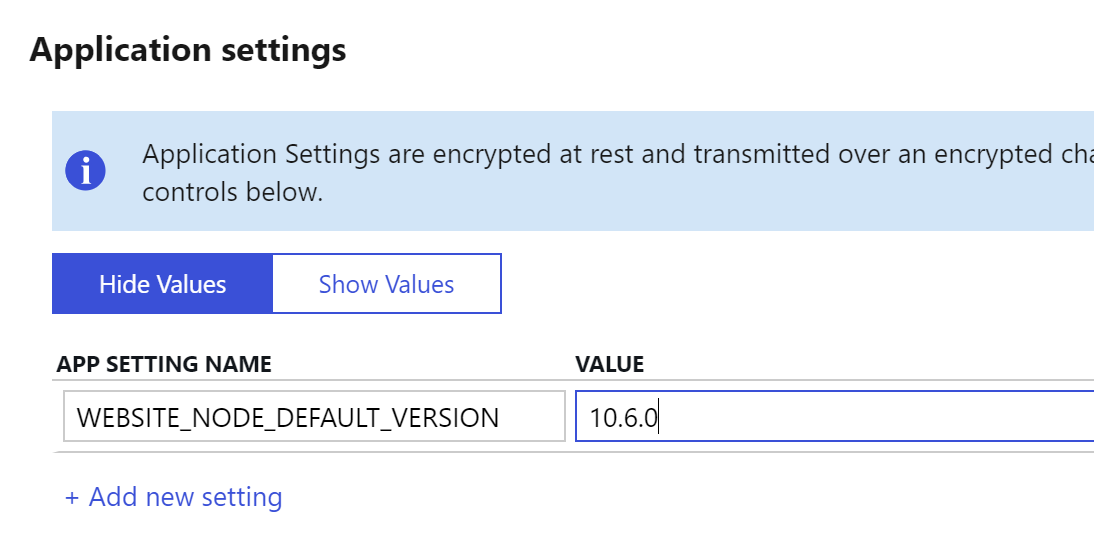1094x560 pixels.
Task: Click the encrypted-at-rest information banner text
Action: [x=600, y=155]
